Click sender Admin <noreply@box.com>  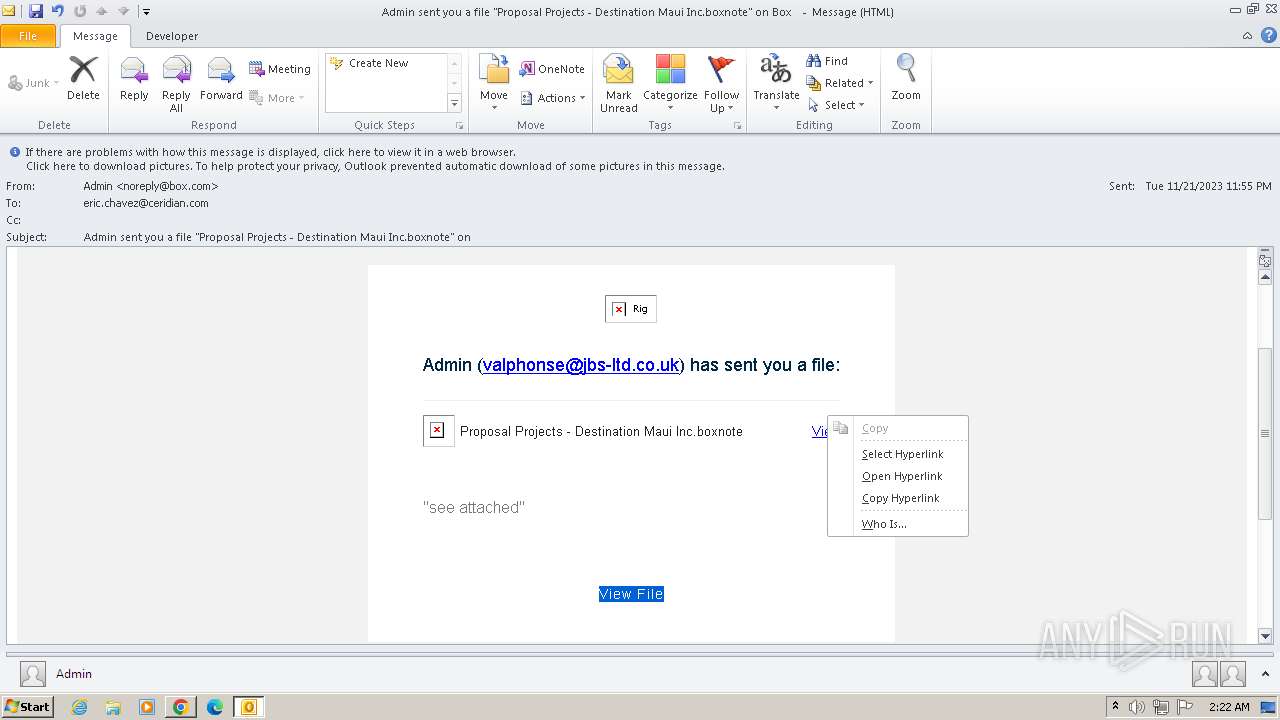(151, 186)
